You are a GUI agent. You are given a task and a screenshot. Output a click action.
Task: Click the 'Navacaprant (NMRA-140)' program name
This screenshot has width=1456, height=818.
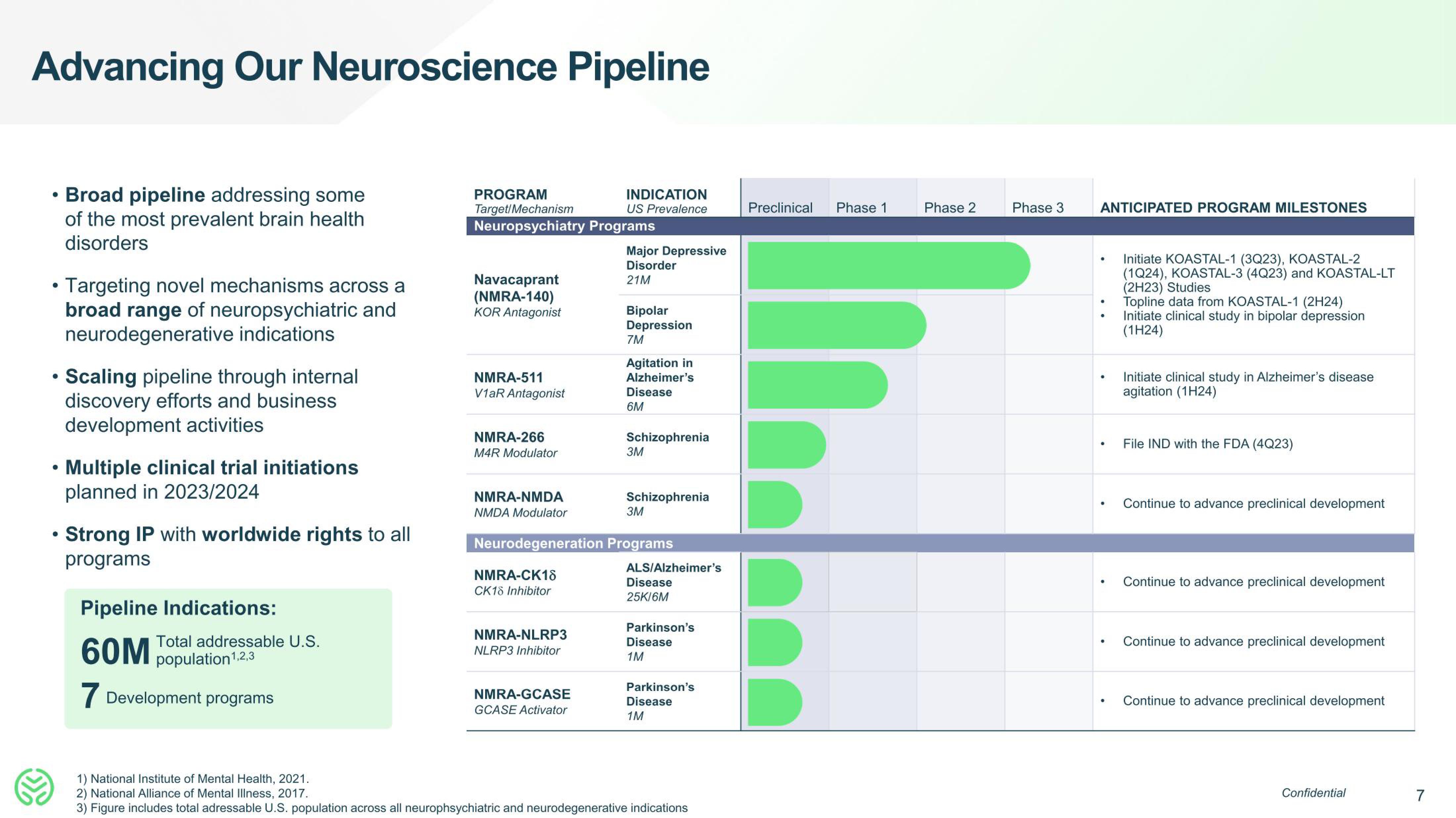516,288
